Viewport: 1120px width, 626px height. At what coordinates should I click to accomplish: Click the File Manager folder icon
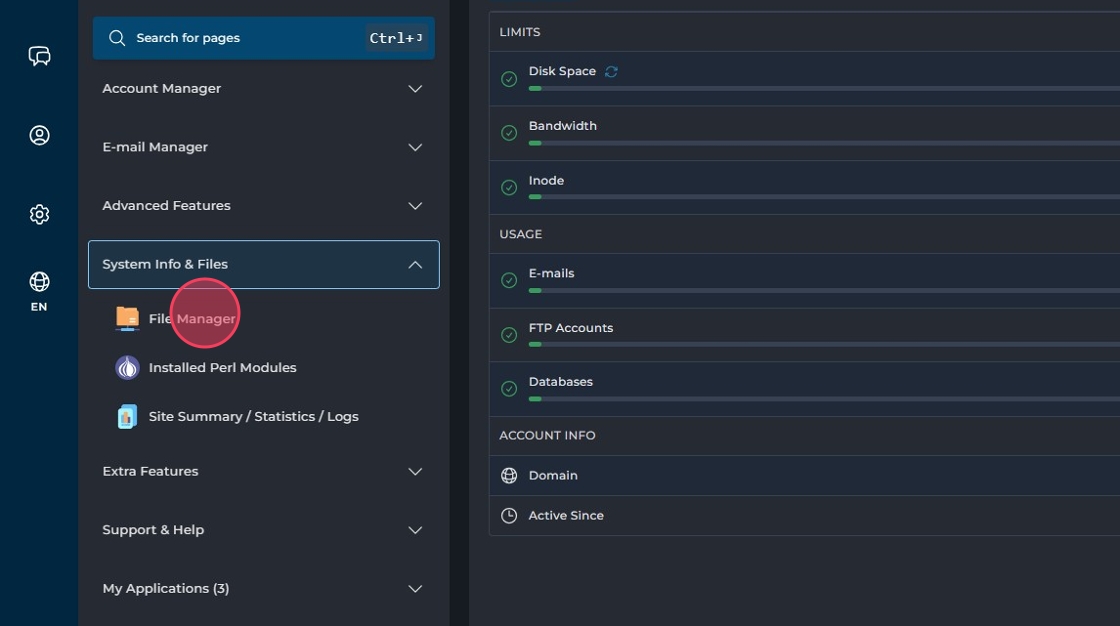[127, 318]
